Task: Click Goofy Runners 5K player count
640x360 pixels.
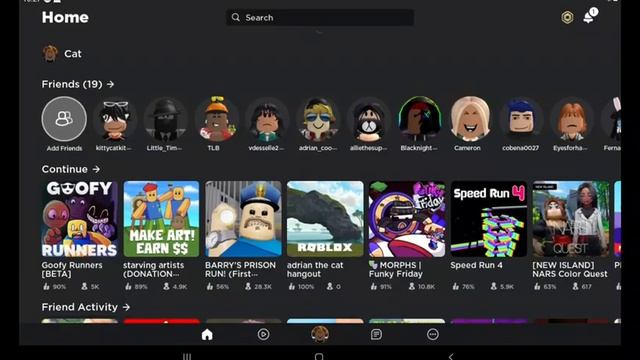Action: click(x=90, y=287)
